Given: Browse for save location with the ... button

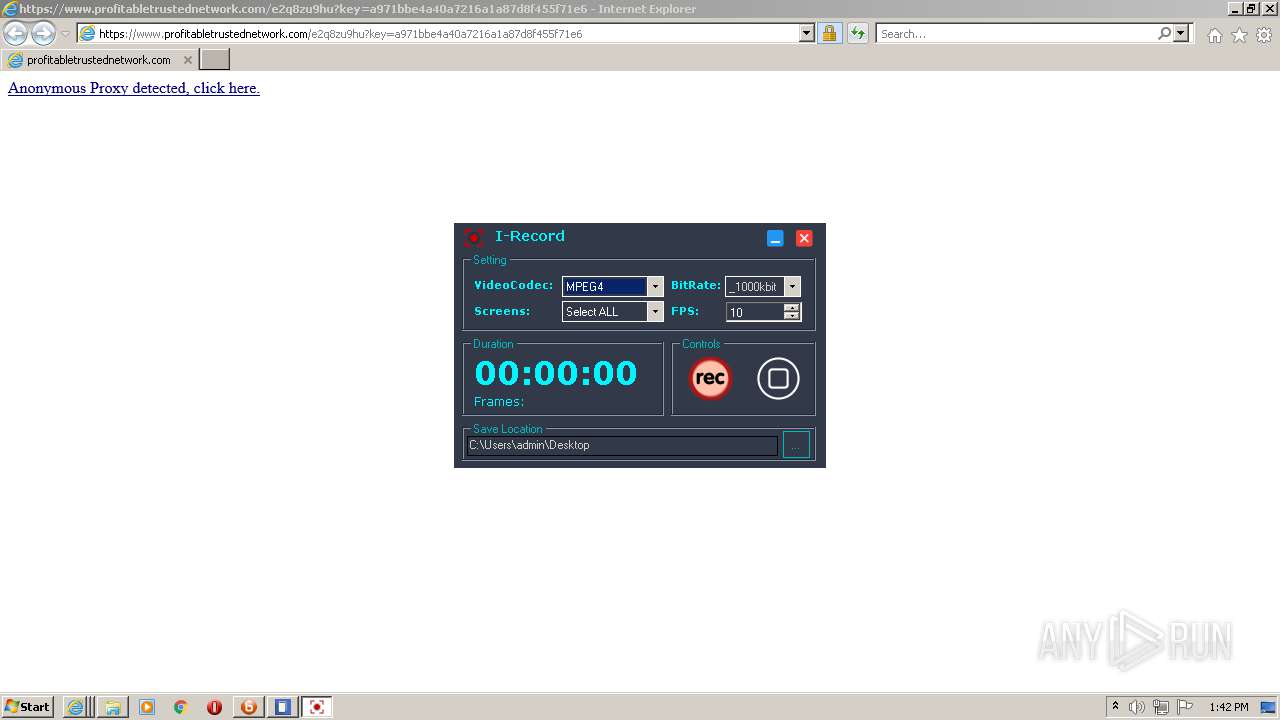Looking at the screenshot, I should tap(796, 445).
